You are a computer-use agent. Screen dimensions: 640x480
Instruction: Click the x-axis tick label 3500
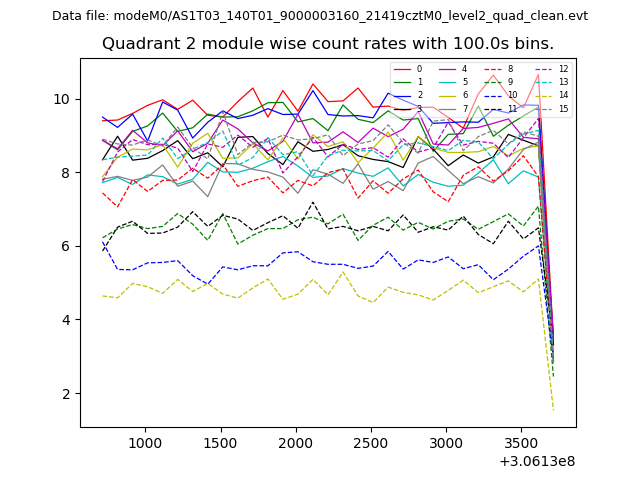(x=522, y=443)
